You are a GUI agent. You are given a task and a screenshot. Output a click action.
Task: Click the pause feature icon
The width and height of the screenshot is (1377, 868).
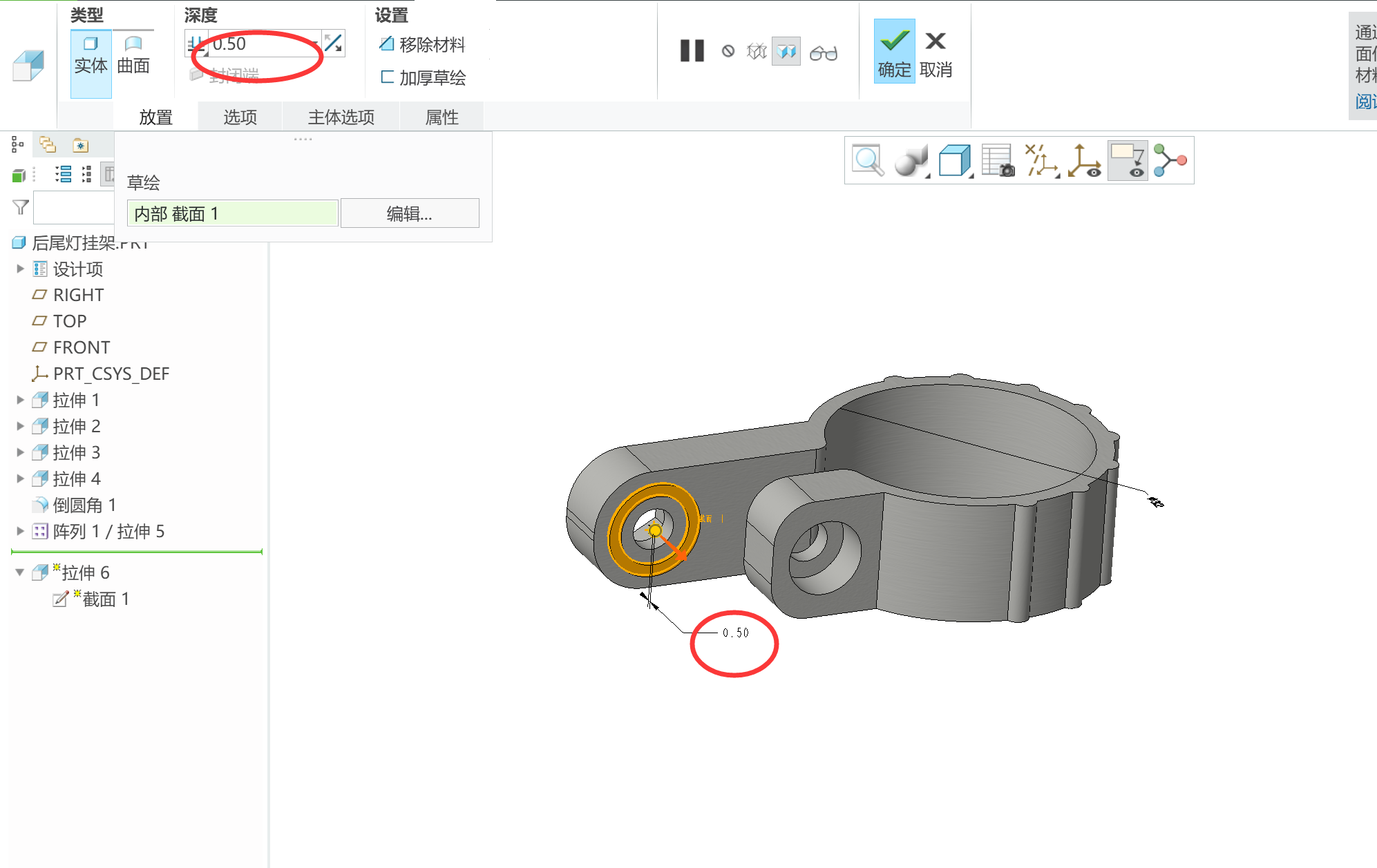coord(692,51)
